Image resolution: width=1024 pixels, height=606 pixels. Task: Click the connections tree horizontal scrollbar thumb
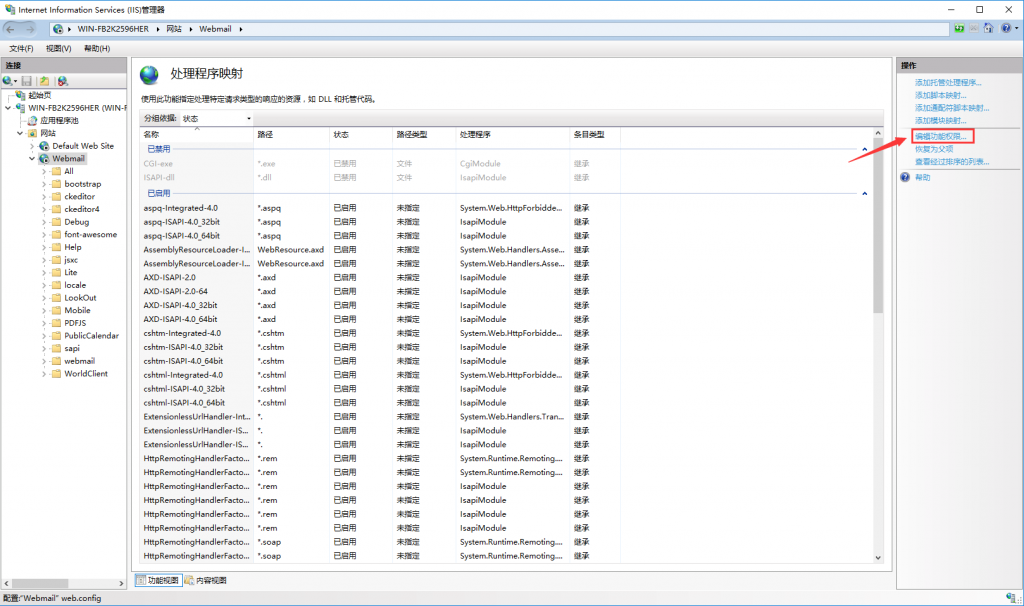point(40,583)
